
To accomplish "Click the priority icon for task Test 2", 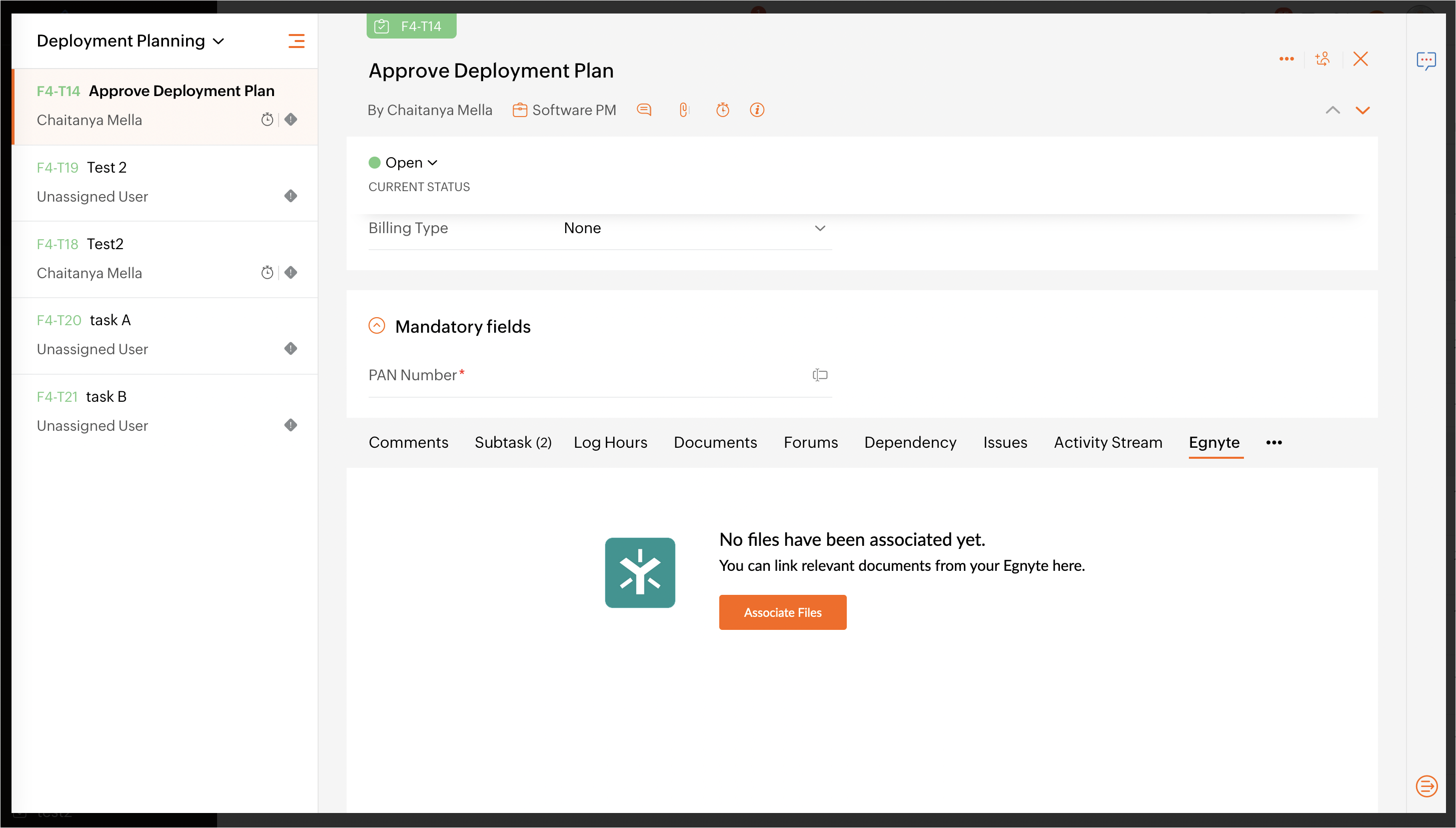I will click(x=291, y=196).
